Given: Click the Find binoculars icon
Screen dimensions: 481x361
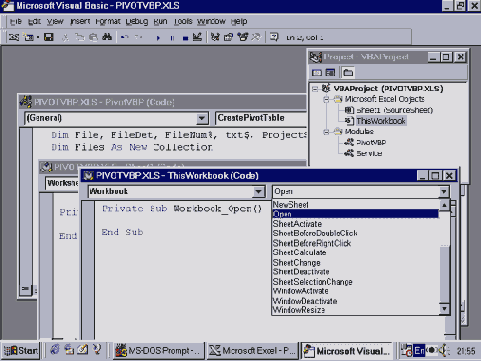Looking at the screenshot, I should point(107,37).
